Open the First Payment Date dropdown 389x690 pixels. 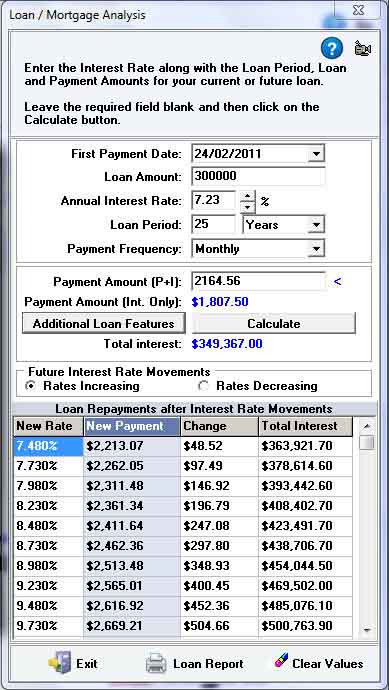[316, 154]
